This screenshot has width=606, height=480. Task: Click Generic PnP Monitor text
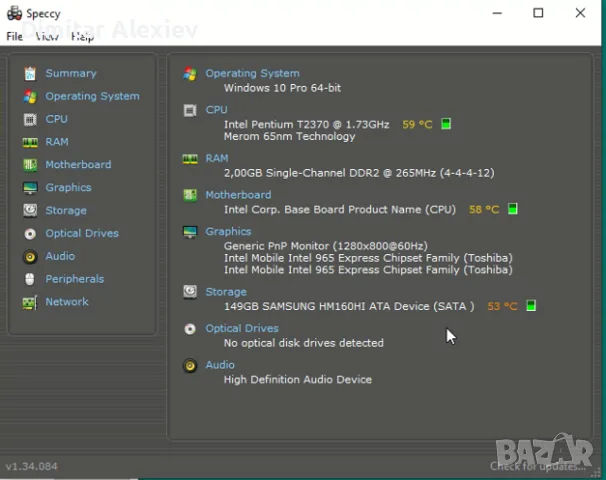click(x=326, y=246)
